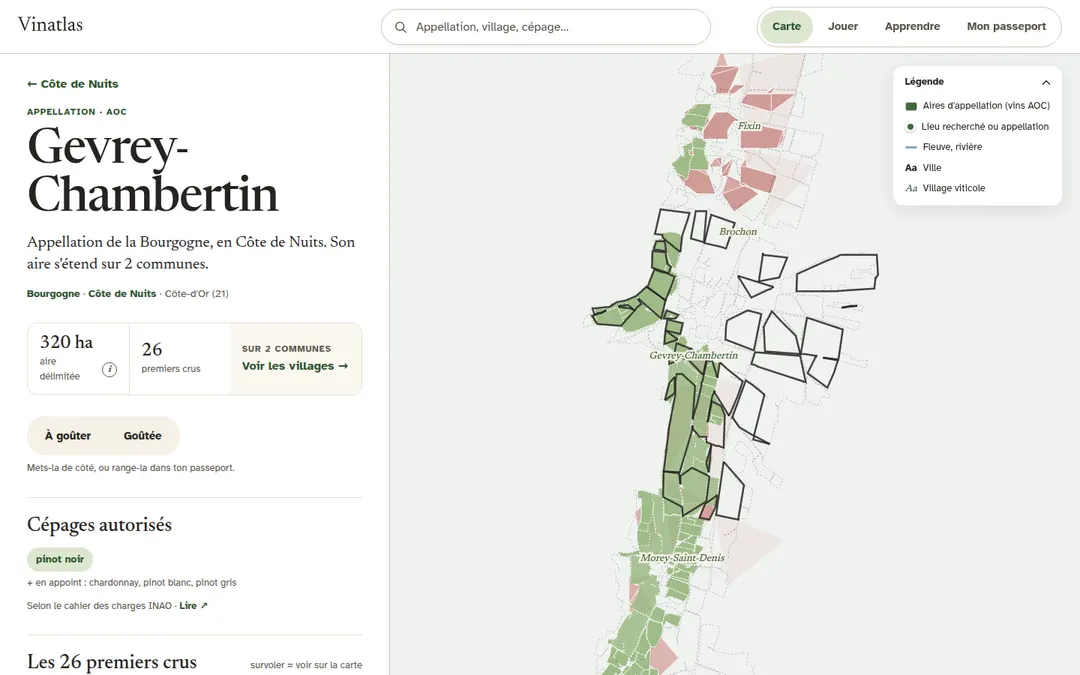Click the 320 ha area stat
The height and width of the screenshot is (675, 1080).
(x=78, y=358)
